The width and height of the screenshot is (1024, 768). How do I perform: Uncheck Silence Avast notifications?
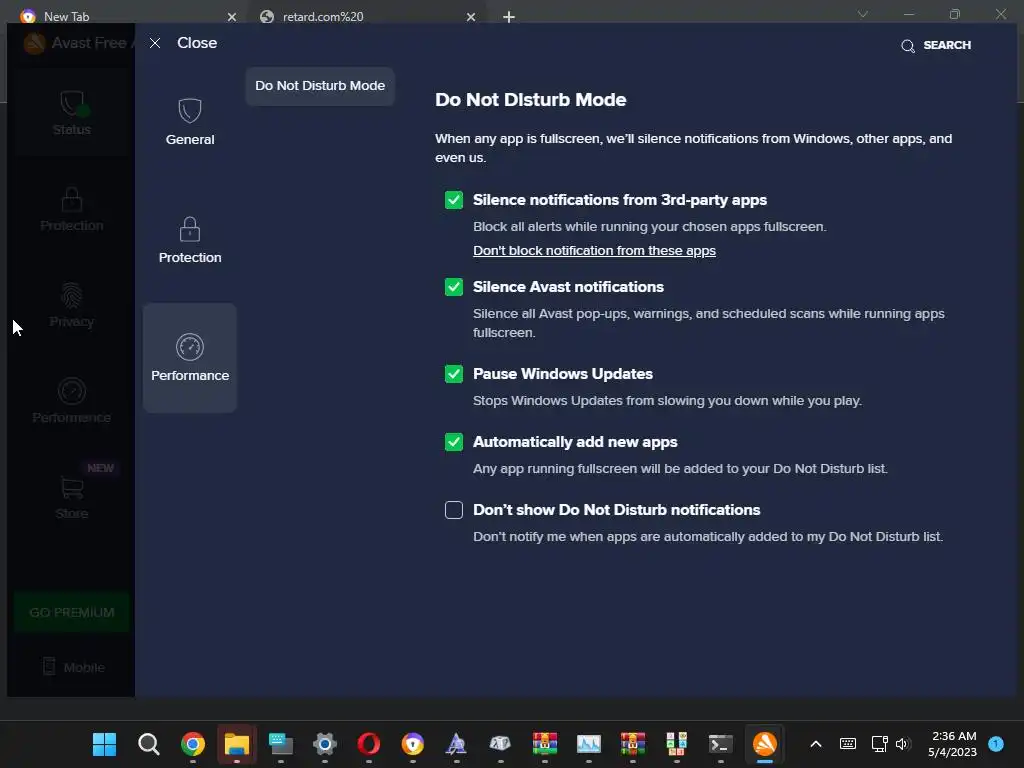click(x=454, y=287)
